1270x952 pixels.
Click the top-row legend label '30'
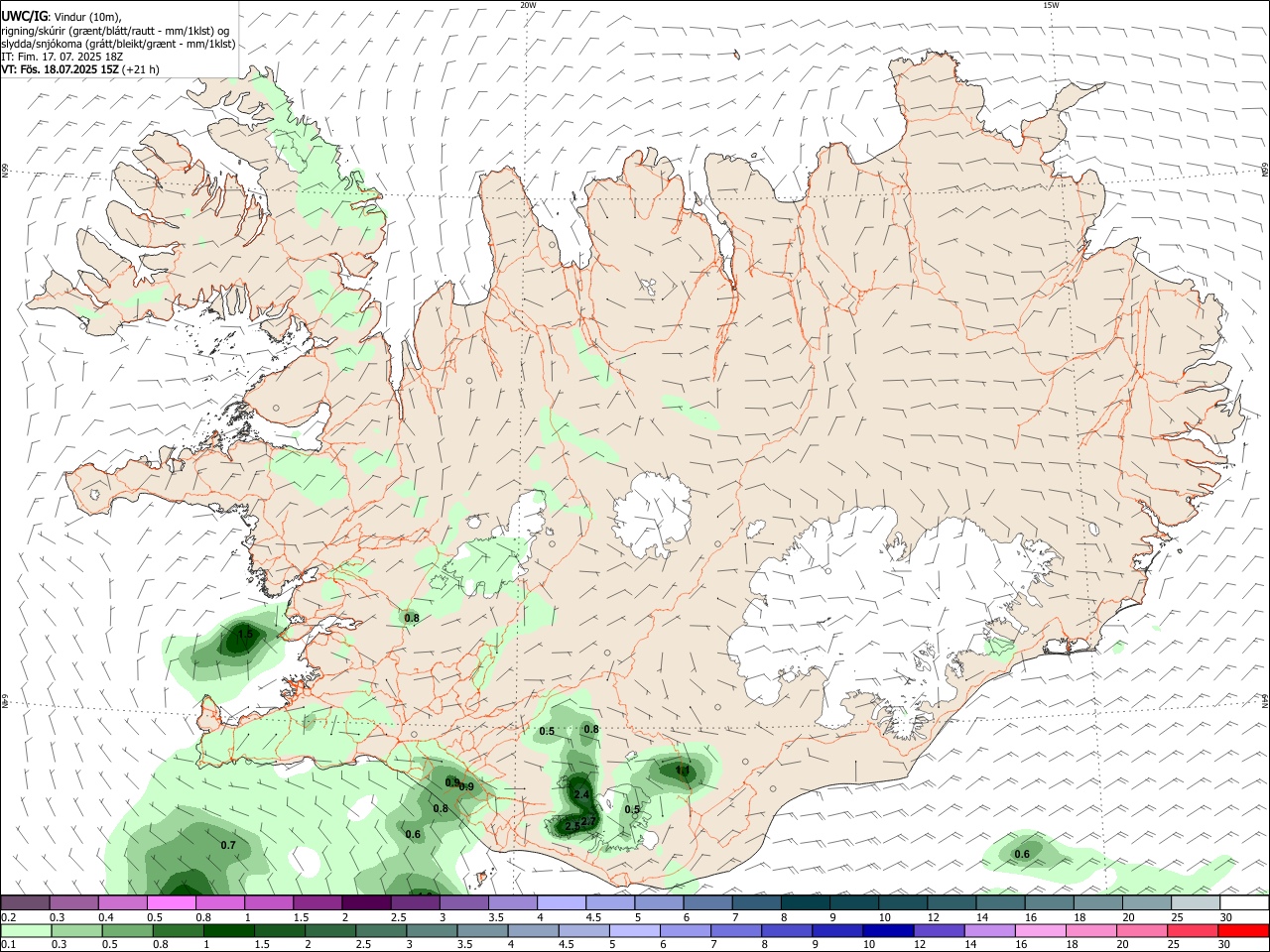pyautogui.click(x=1225, y=917)
